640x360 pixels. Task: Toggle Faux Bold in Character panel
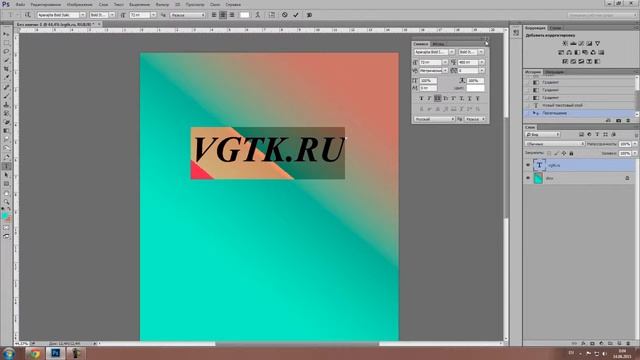(421, 98)
